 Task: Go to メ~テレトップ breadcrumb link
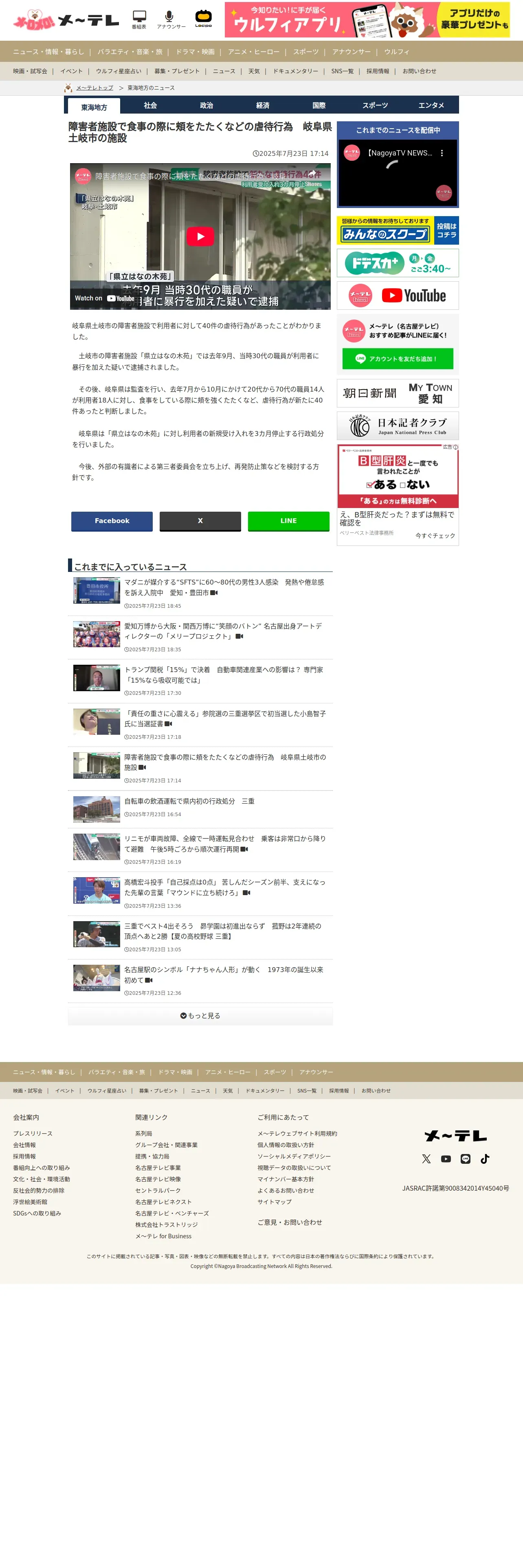pyautogui.click(x=94, y=88)
